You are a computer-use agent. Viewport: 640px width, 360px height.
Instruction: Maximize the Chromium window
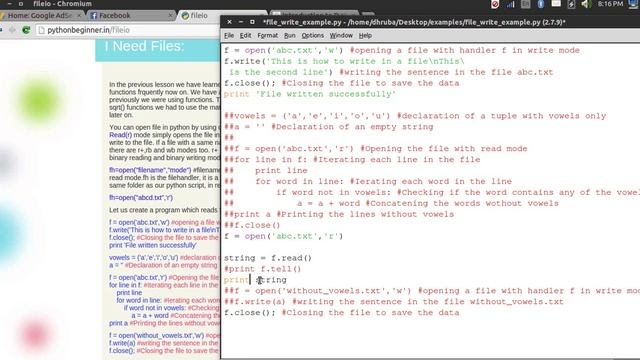(x=21, y=4)
